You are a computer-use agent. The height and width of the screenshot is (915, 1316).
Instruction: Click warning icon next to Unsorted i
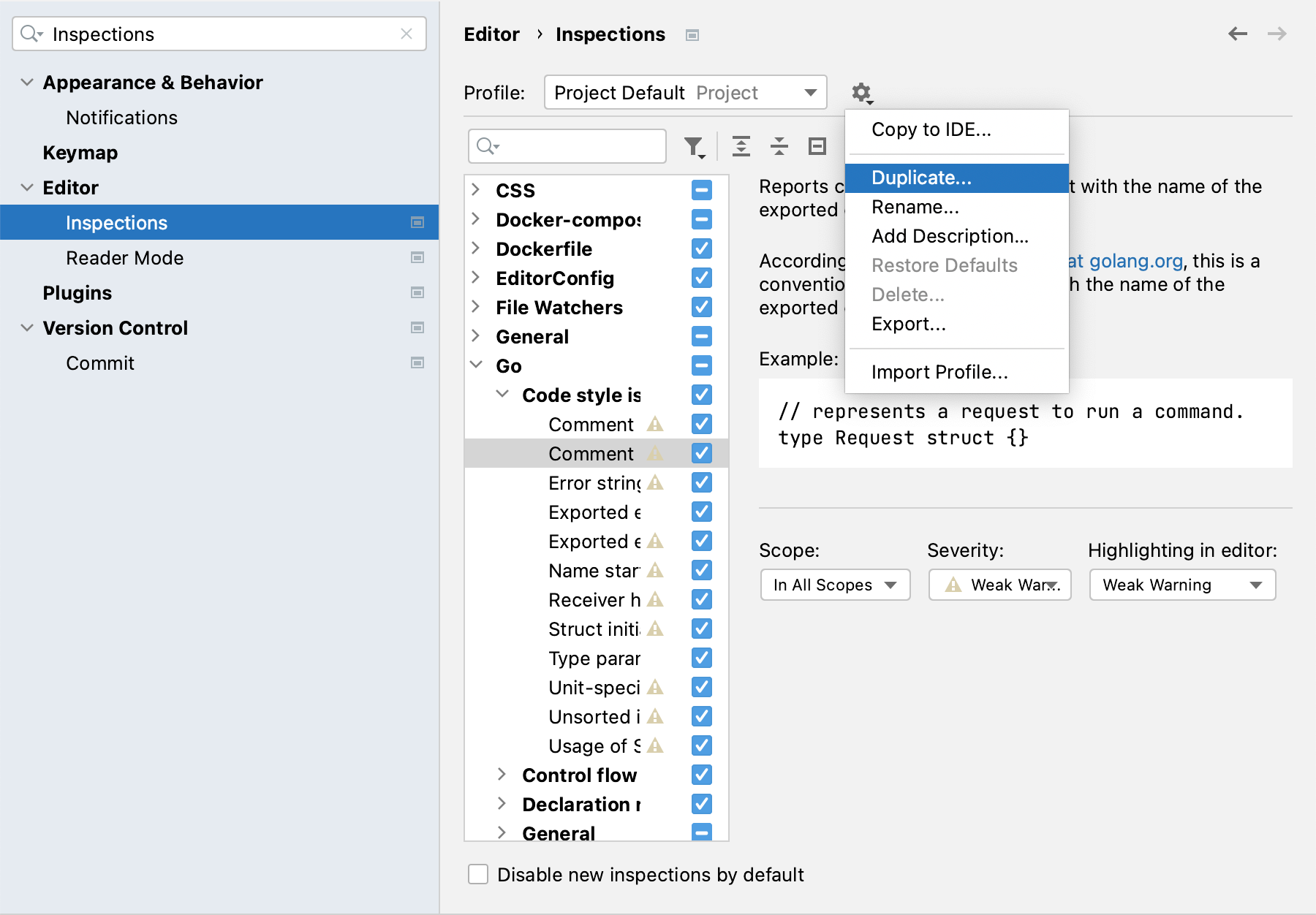655,716
